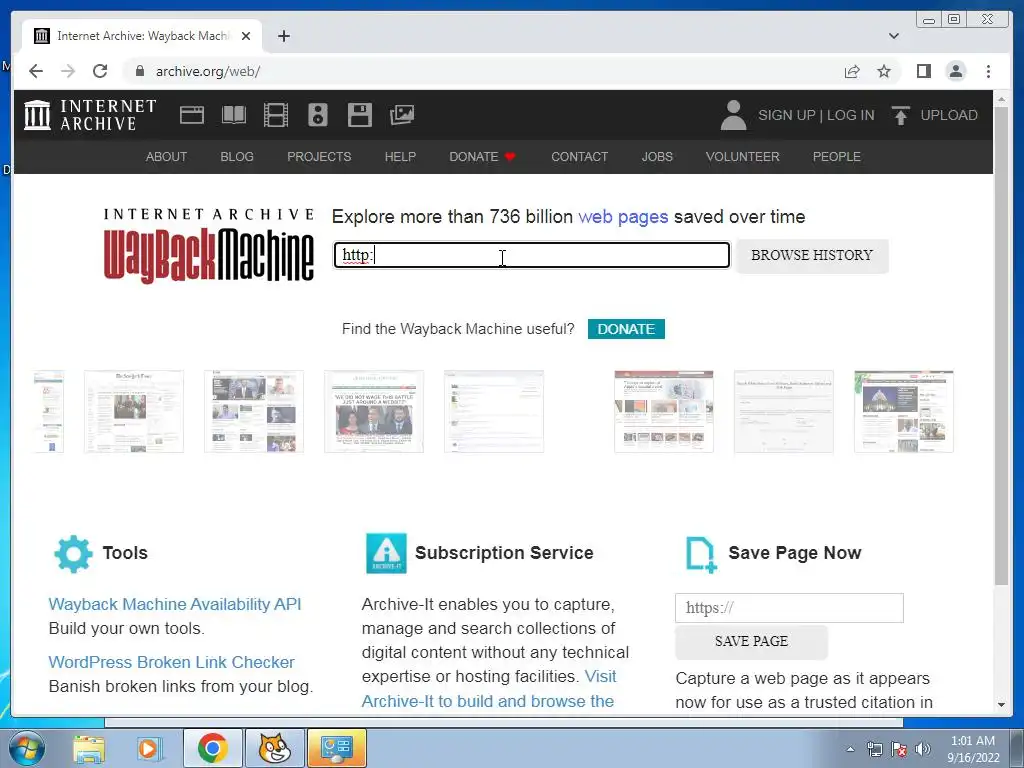
Task: Toggle Chrome side panel icon
Action: pyautogui.click(x=923, y=71)
